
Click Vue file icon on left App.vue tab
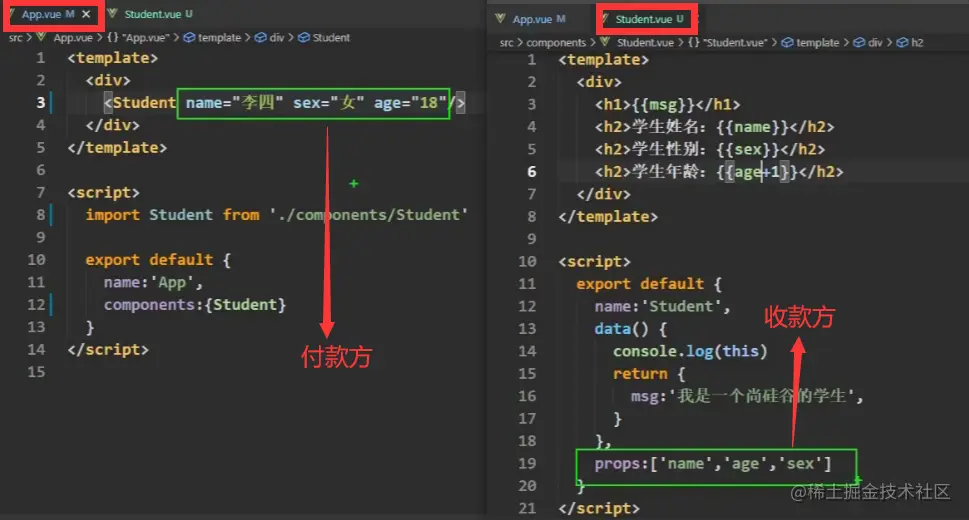click(x=12, y=14)
